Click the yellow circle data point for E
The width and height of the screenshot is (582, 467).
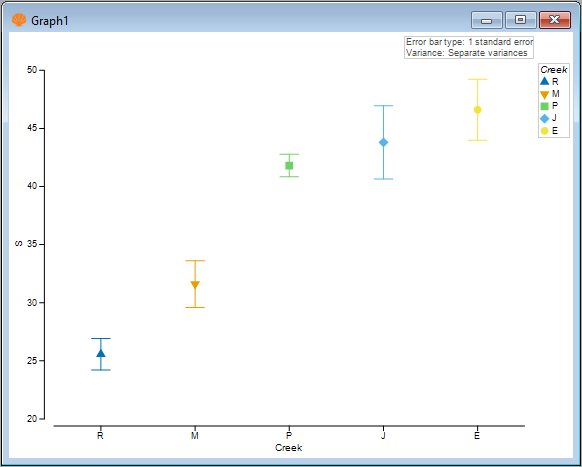coord(477,110)
